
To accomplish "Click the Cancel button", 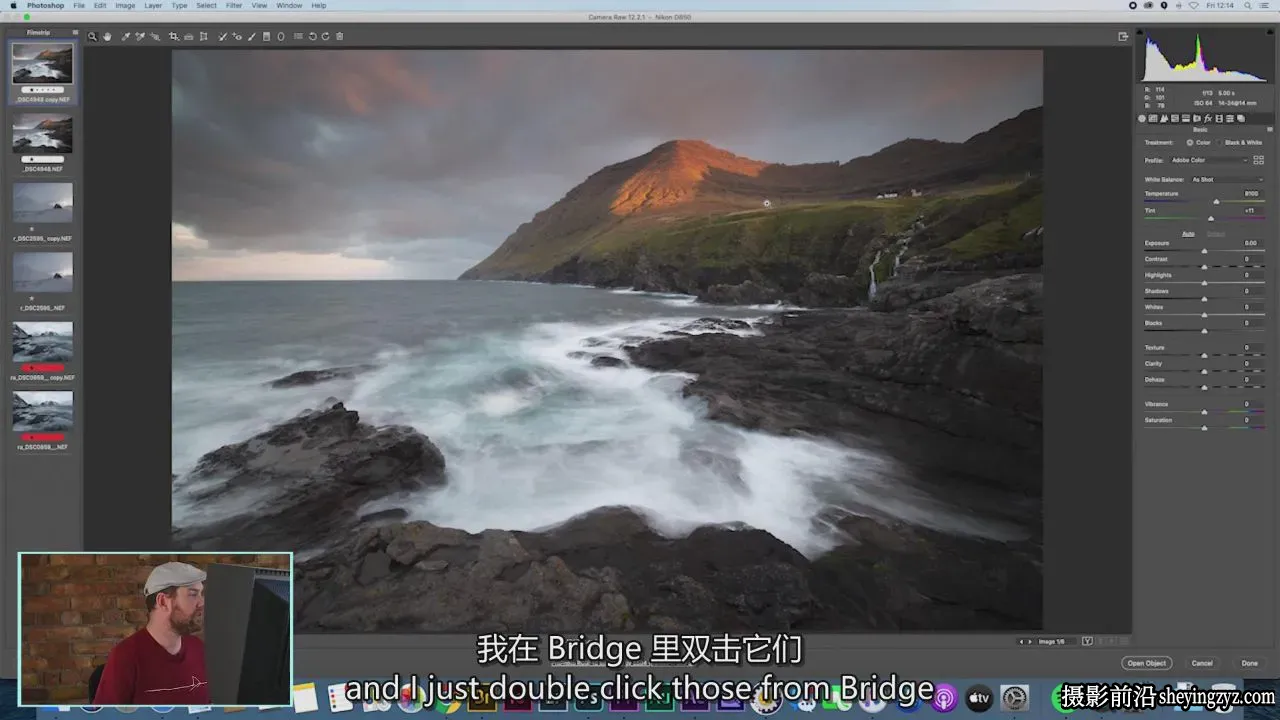I will tap(1202, 663).
